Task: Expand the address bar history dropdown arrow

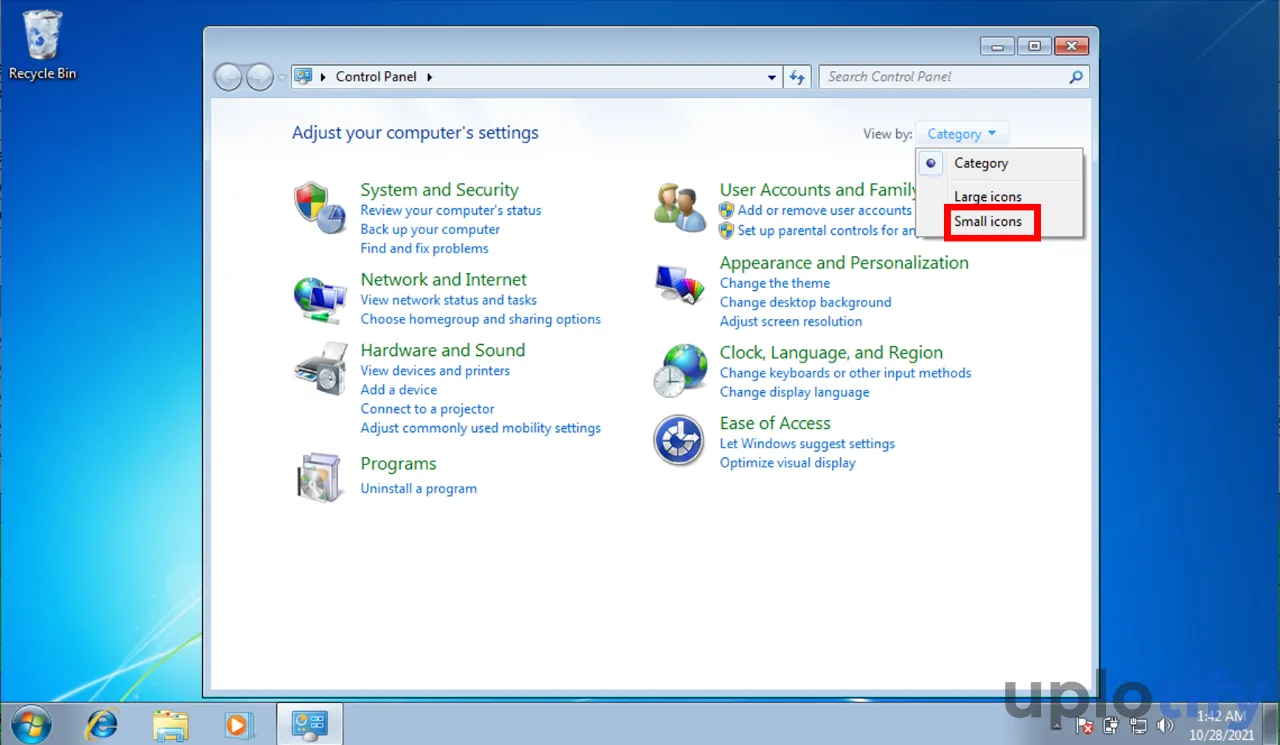Action: (x=772, y=77)
